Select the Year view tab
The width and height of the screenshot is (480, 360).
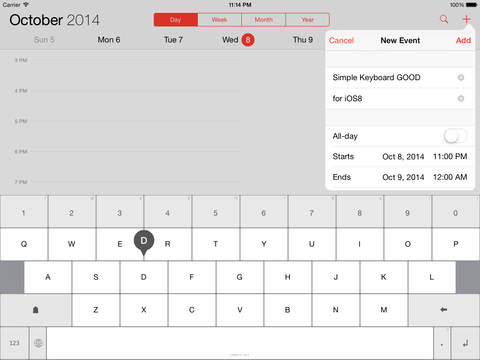coord(308,20)
